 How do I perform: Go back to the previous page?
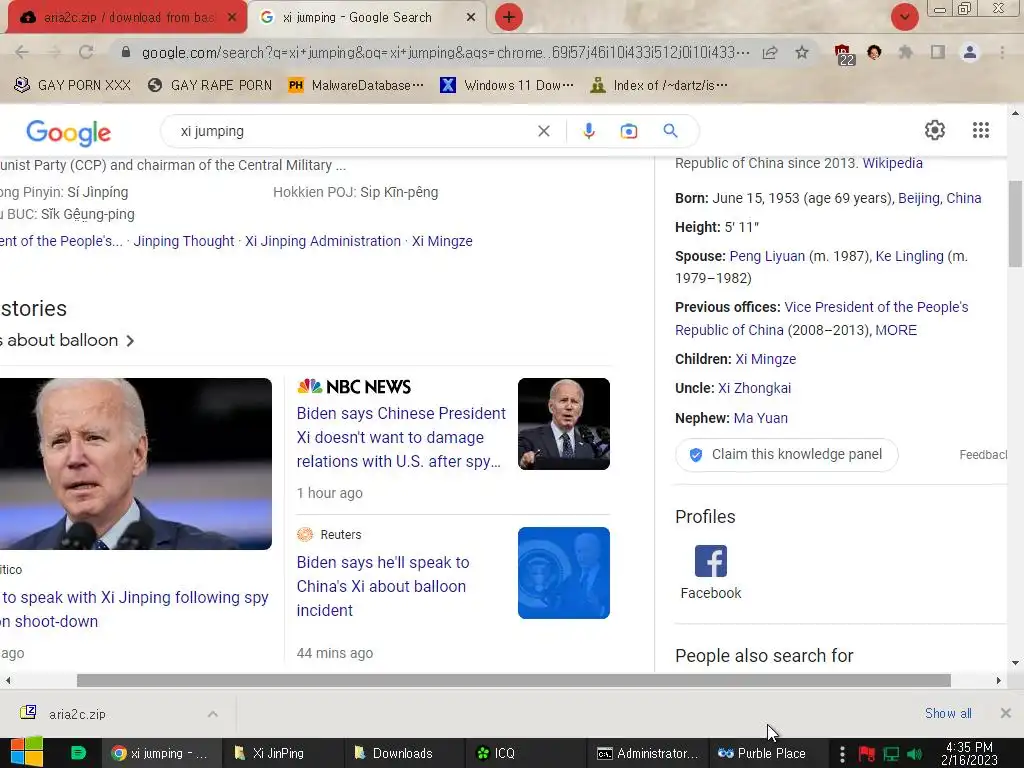22,52
